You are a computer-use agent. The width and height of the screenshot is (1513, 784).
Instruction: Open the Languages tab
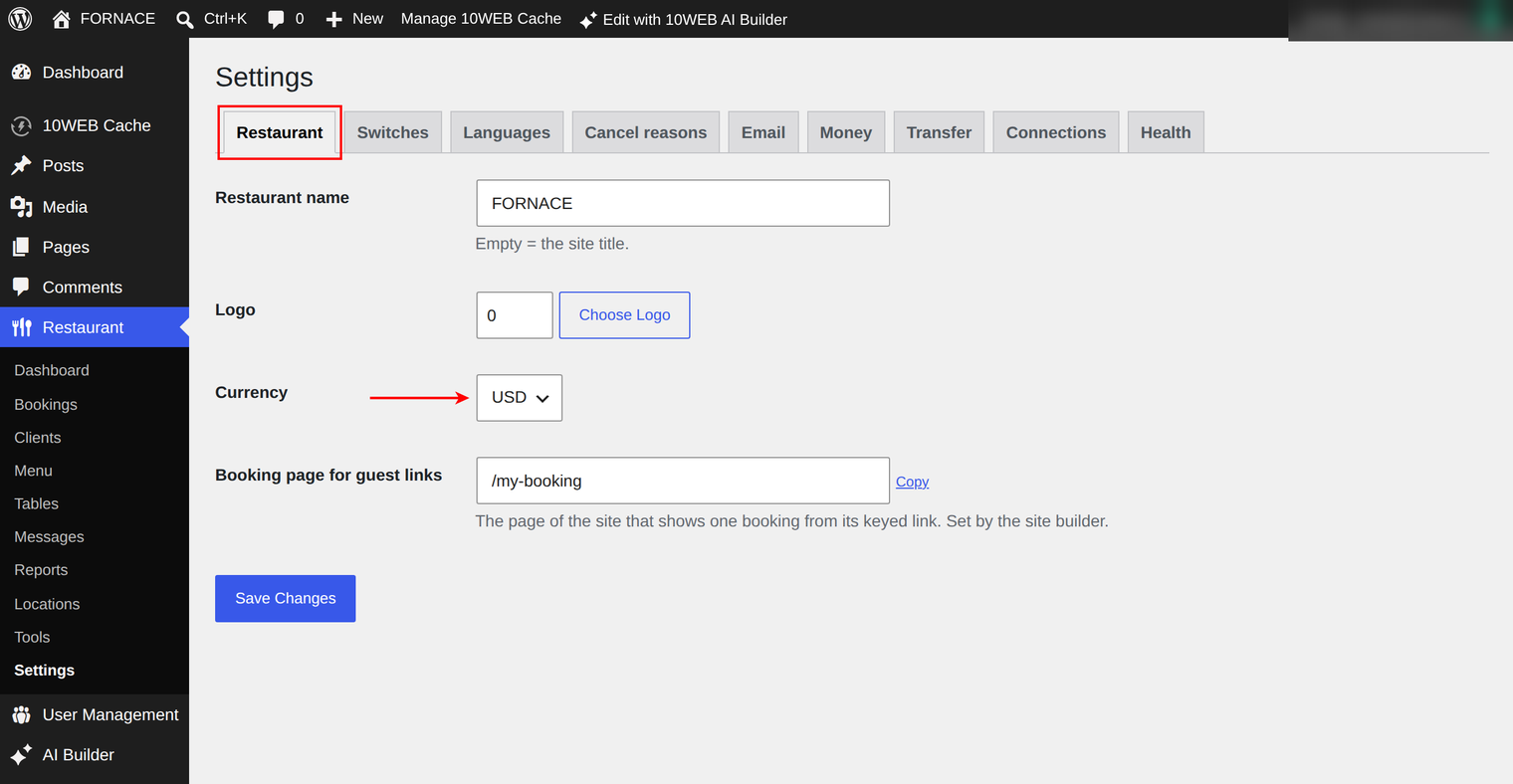(507, 132)
